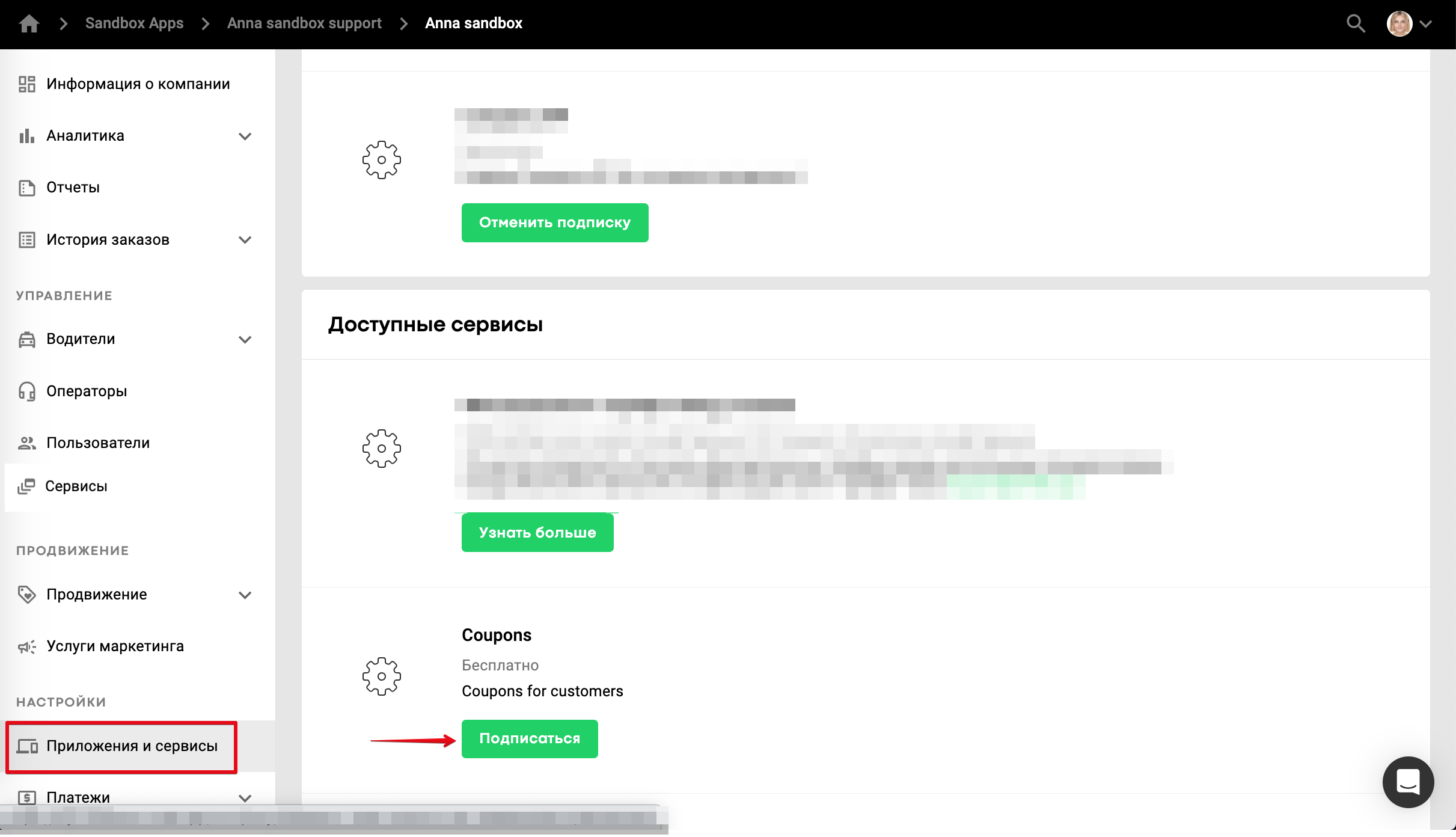Open Приложения и сервисы menu item
This screenshot has height=837, width=1456.
pyautogui.click(x=132, y=746)
